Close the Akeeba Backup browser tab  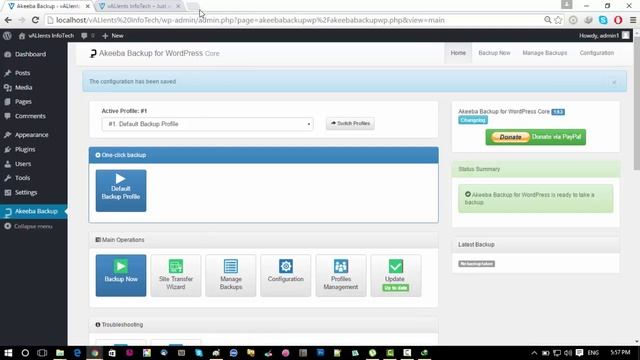tap(87, 6)
